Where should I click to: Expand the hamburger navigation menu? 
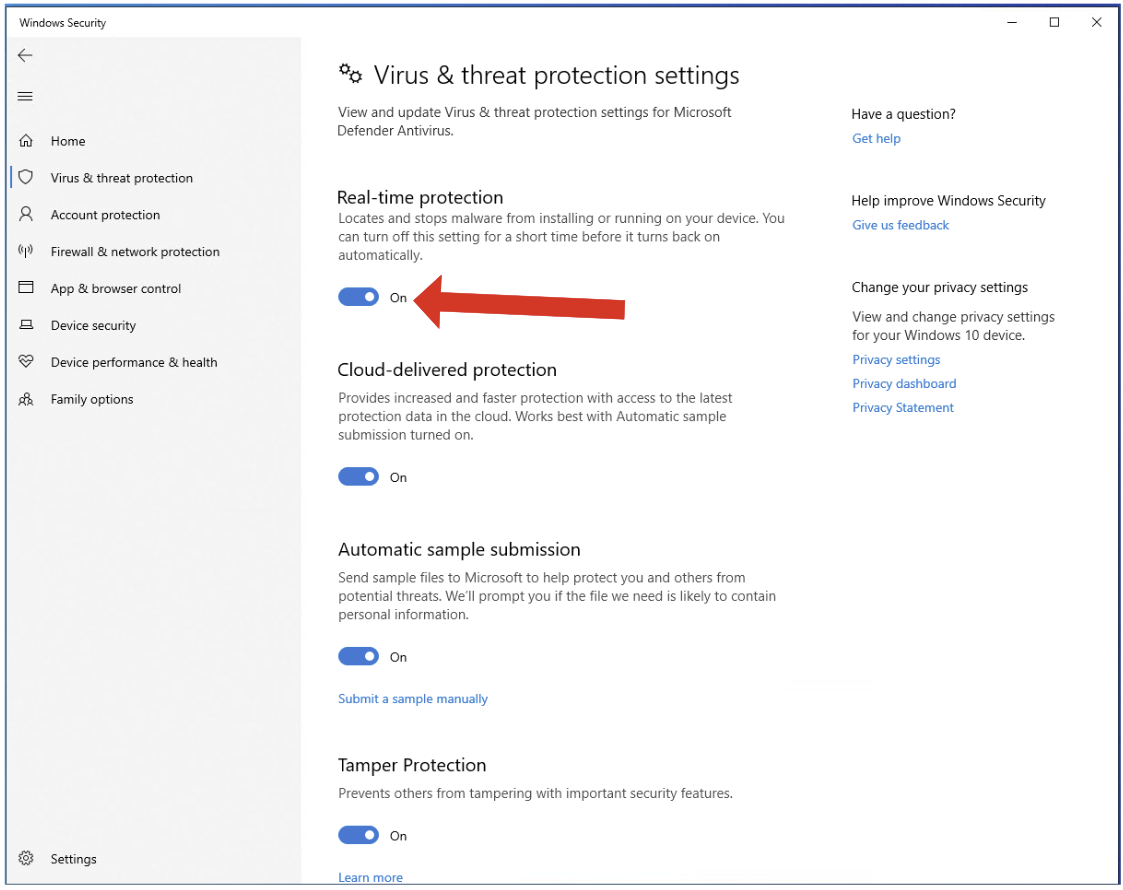point(25,97)
